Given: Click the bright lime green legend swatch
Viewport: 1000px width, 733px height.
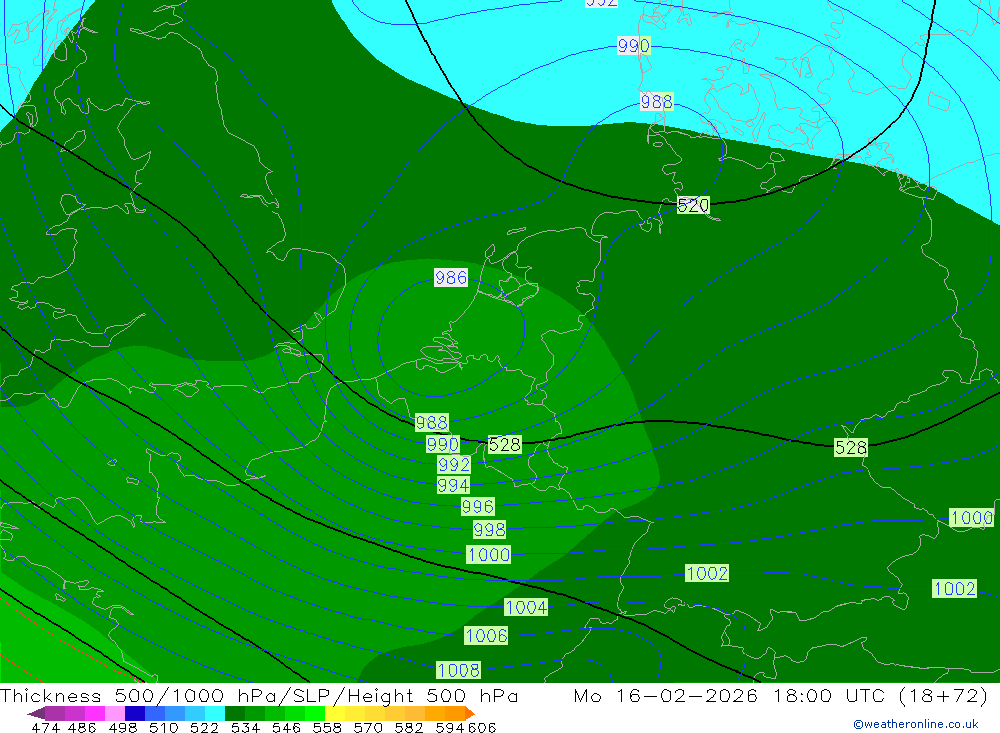Looking at the screenshot, I should coord(315,713).
